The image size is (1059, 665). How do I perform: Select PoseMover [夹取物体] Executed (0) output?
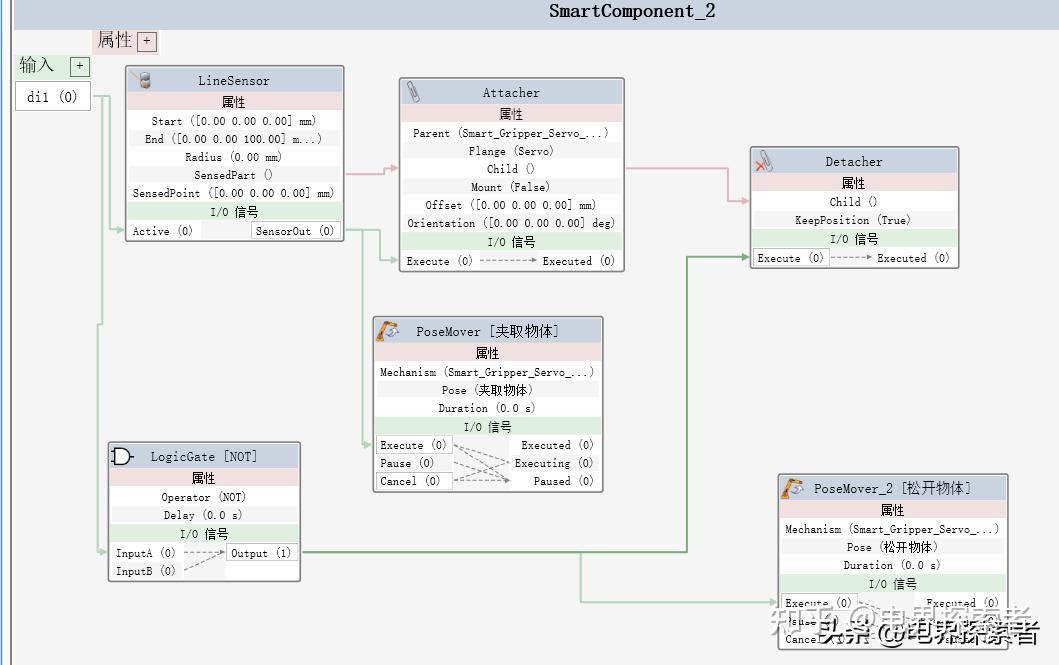(x=557, y=445)
